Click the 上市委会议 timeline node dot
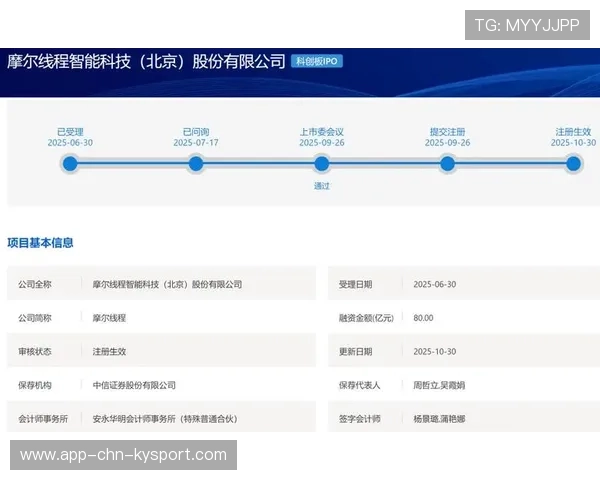This screenshot has width=600, height=480. 322,164
